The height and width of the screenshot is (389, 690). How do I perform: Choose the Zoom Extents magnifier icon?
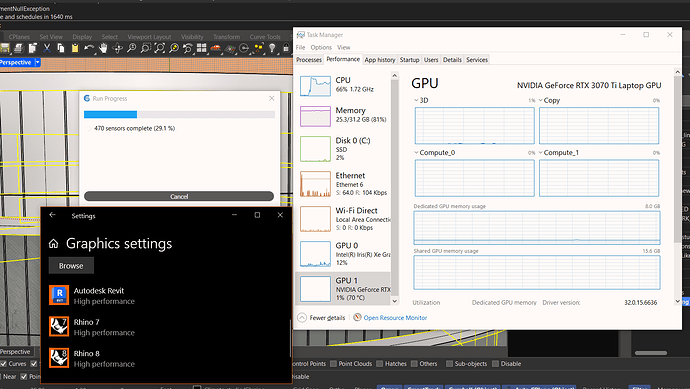click(159, 48)
